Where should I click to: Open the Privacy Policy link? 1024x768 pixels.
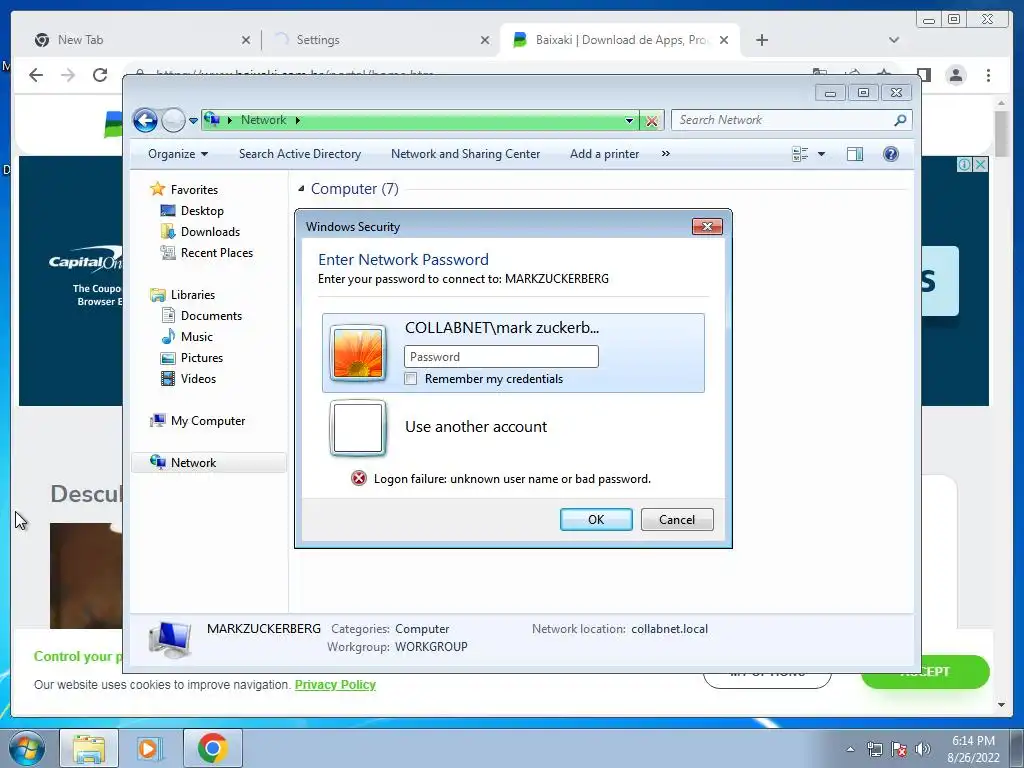coord(335,684)
